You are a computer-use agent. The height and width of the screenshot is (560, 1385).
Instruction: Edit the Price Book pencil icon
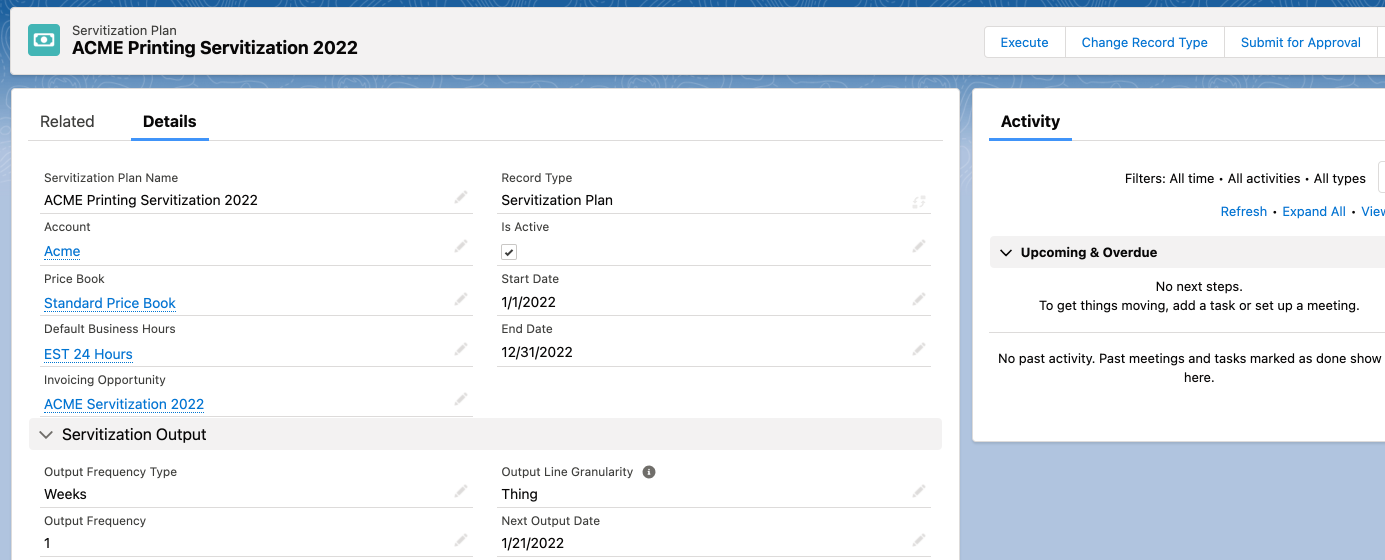point(461,299)
